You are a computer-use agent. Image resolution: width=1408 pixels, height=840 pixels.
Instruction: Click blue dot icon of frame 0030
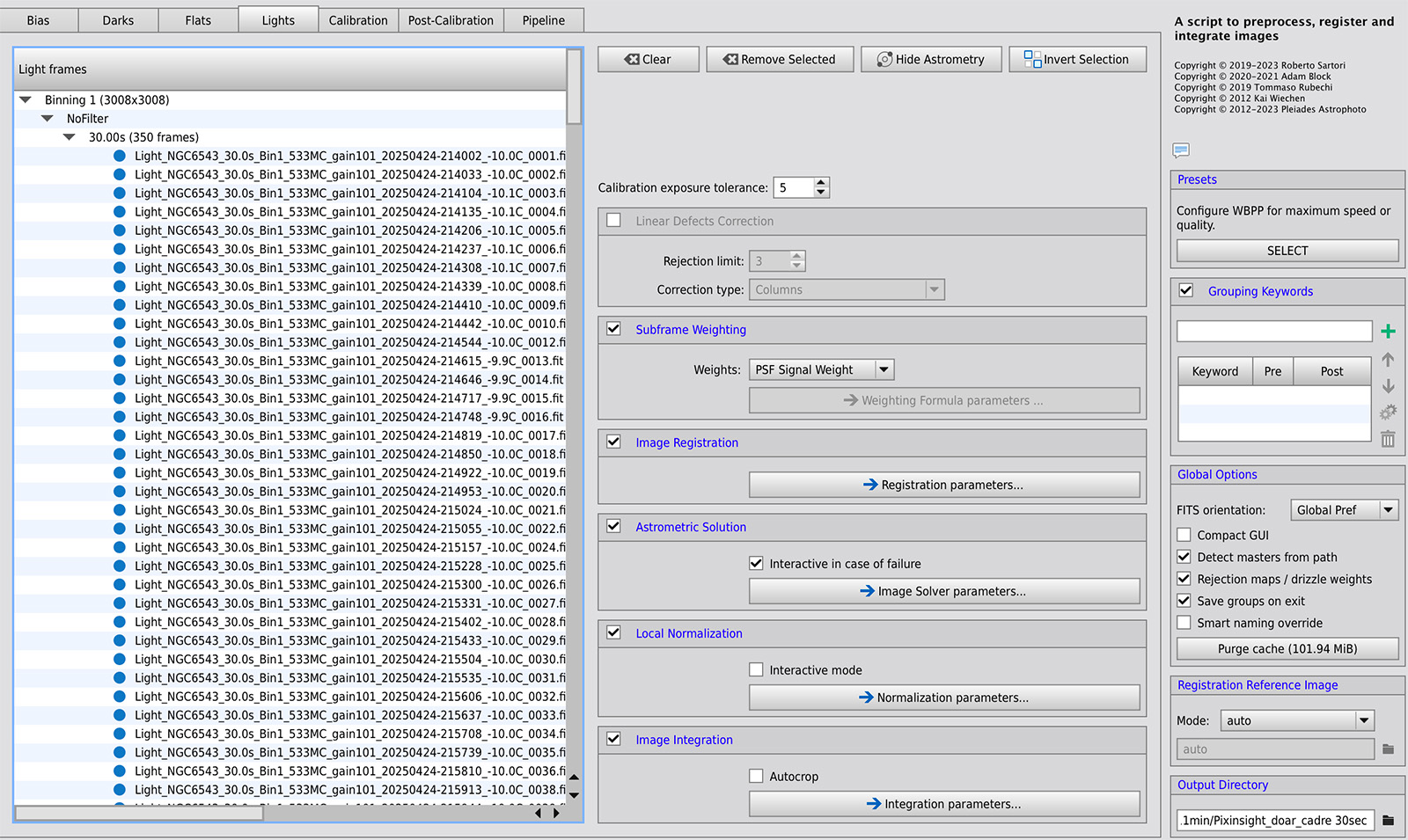120,659
